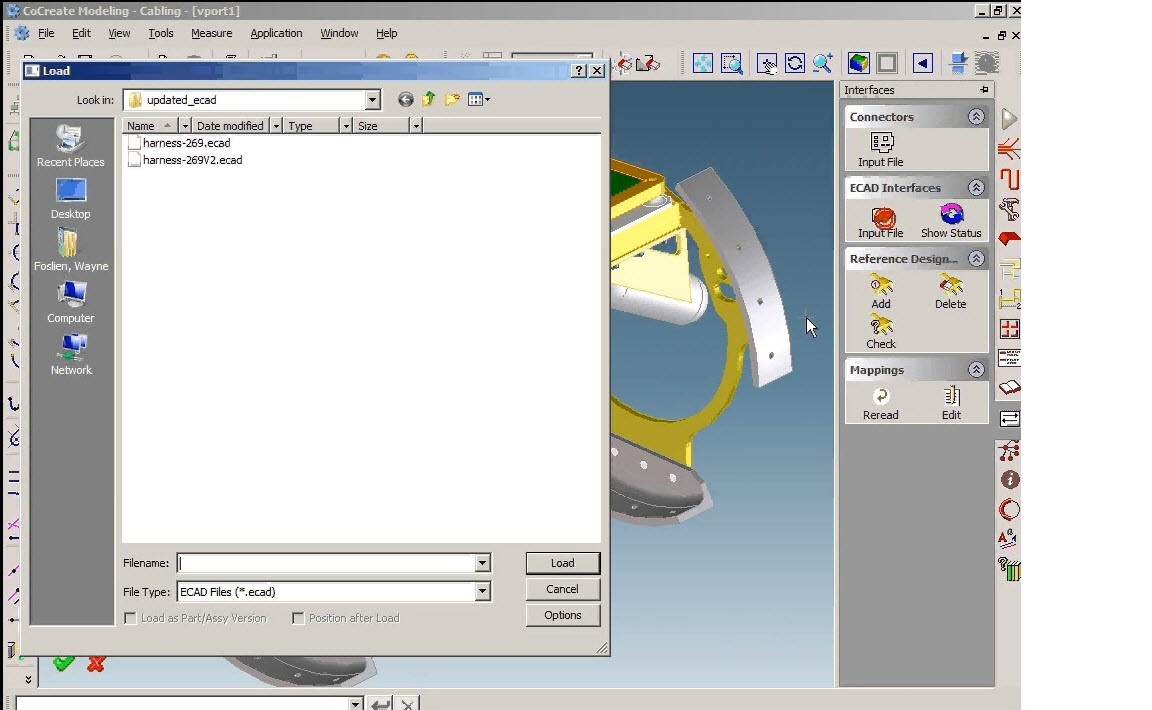
Task: Open the Name column filter arrow
Action: pyautogui.click(x=185, y=126)
